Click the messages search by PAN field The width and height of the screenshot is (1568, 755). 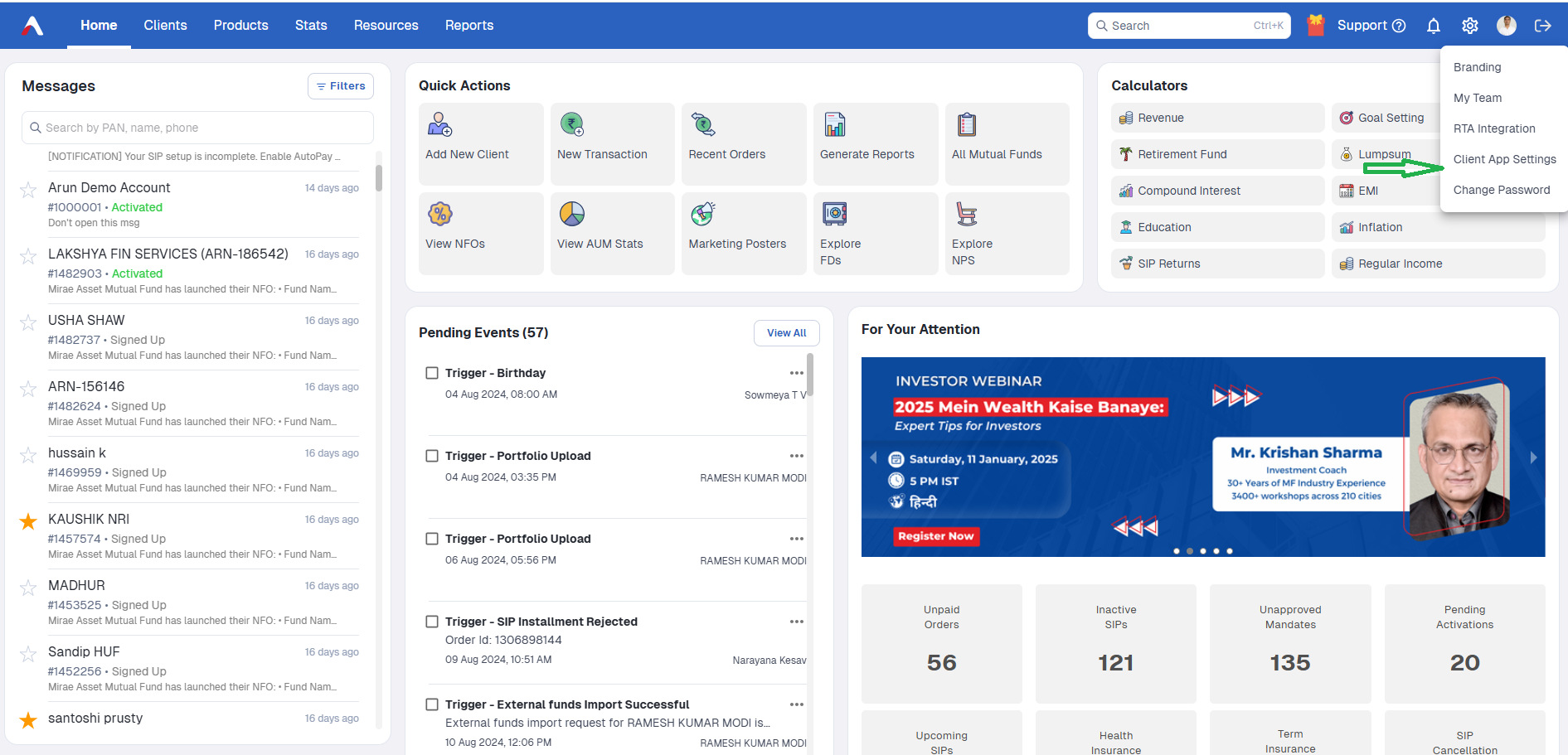(x=197, y=128)
